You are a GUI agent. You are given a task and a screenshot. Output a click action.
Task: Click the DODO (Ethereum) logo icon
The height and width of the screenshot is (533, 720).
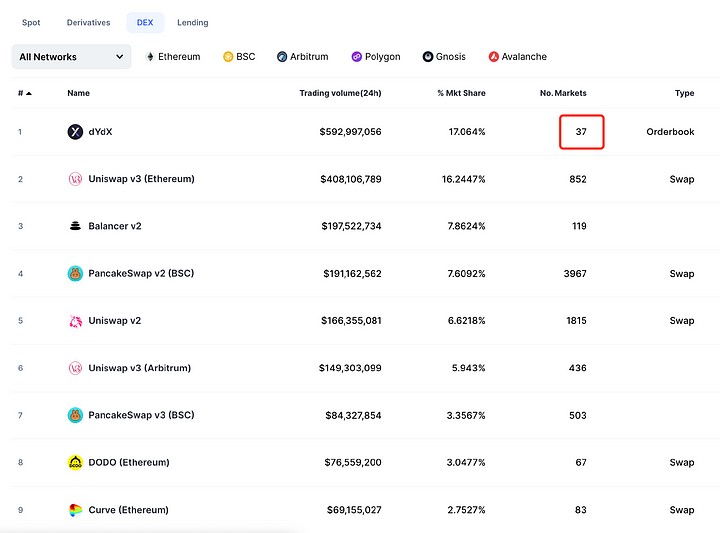tap(75, 462)
